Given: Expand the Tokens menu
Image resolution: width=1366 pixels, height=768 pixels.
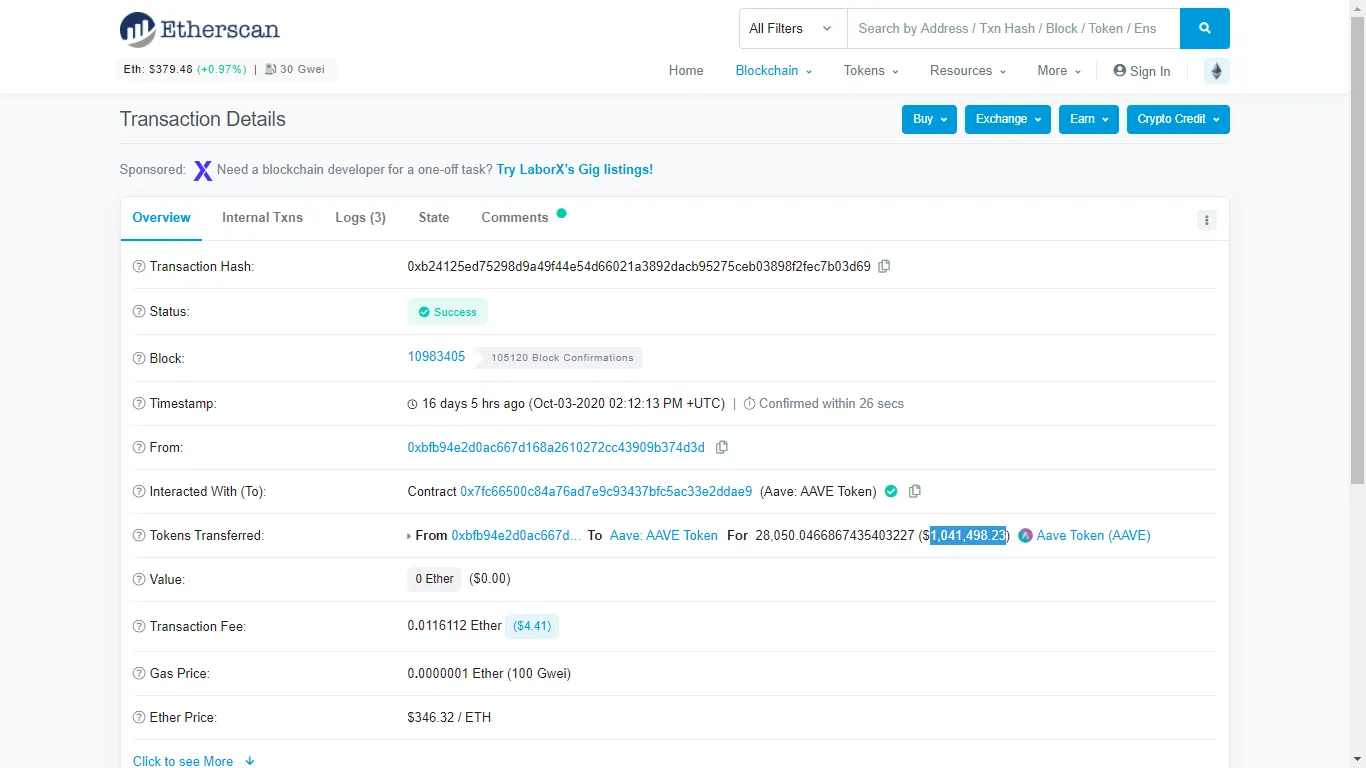Looking at the screenshot, I should point(871,71).
